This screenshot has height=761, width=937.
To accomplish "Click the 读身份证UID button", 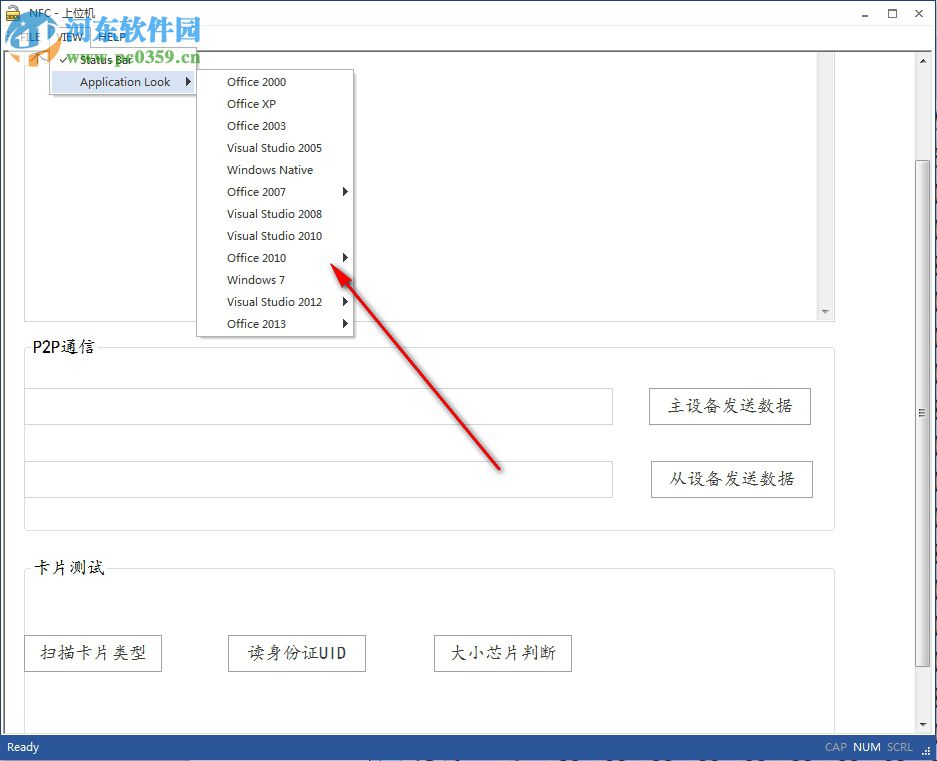I will point(296,653).
